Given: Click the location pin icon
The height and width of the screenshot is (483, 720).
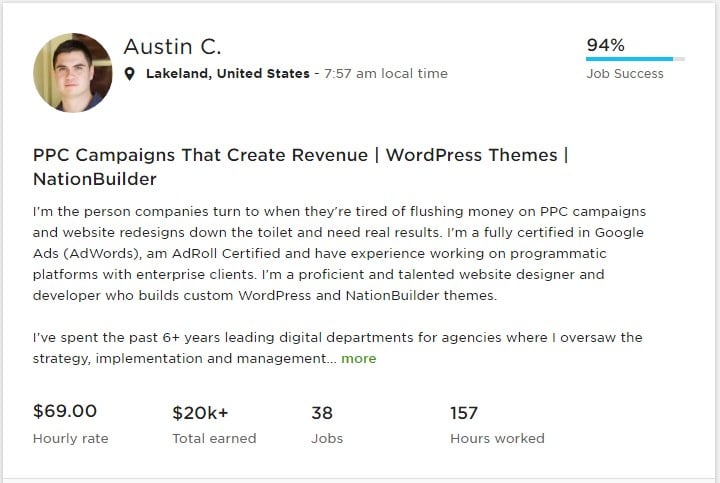Looking at the screenshot, I should click(129, 74).
